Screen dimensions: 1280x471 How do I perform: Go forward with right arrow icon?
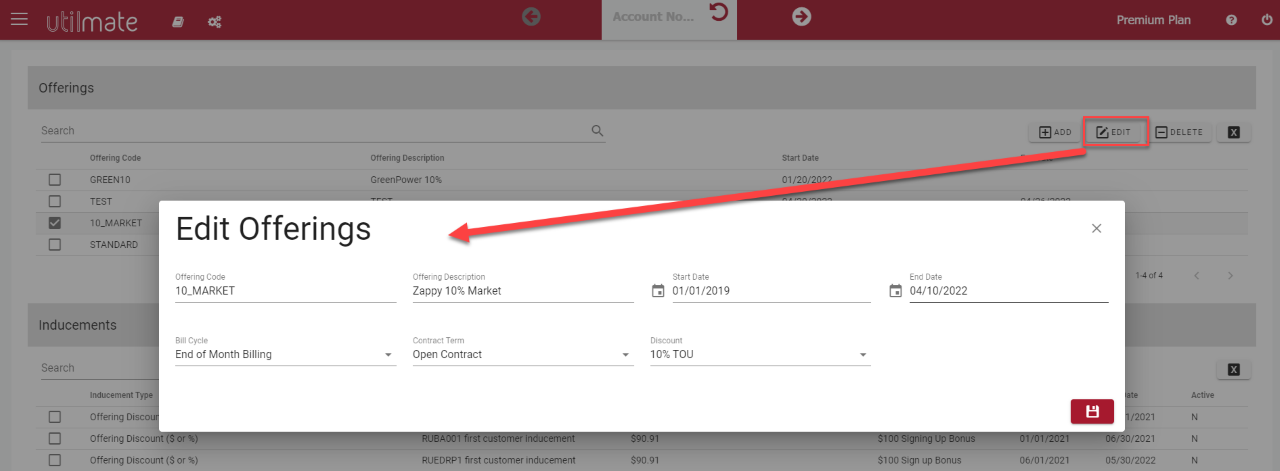click(801, 16)
